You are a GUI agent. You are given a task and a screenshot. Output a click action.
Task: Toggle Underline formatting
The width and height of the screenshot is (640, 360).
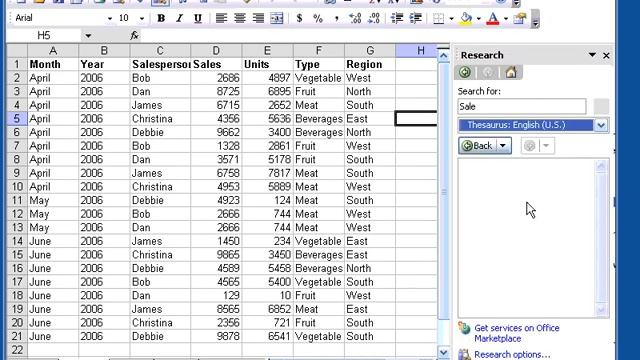point(198,18)
